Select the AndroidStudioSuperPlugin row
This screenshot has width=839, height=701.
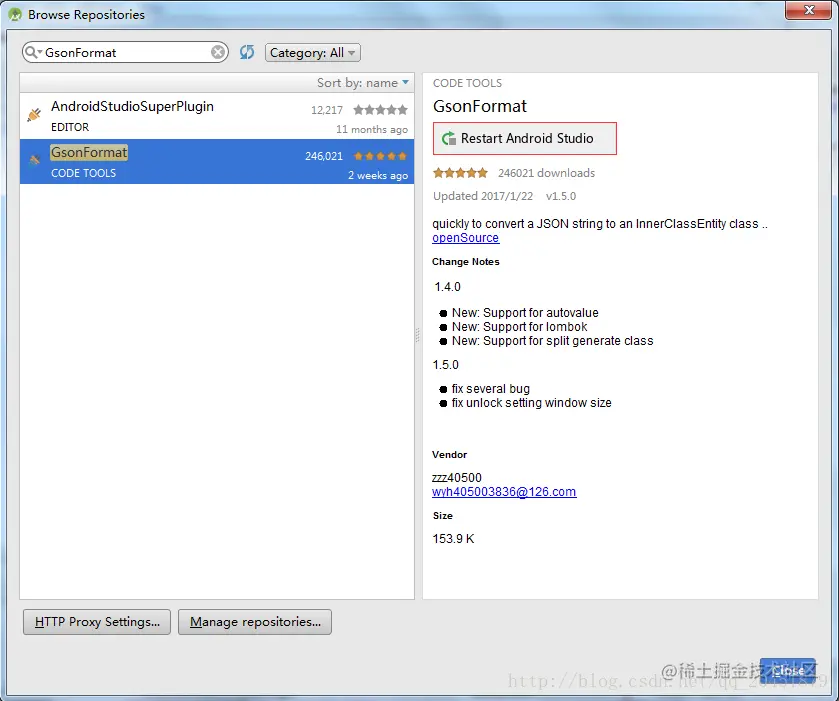217,116
